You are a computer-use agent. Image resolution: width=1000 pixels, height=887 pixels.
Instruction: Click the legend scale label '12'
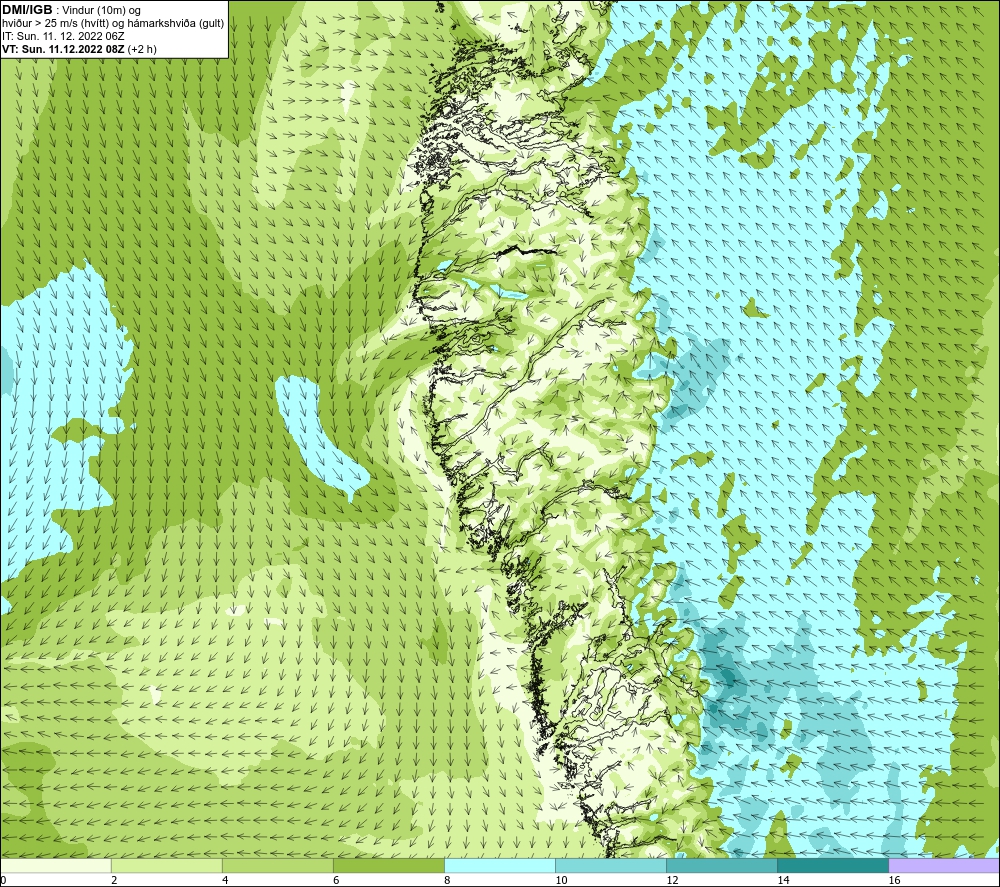(x=672, y=880)
